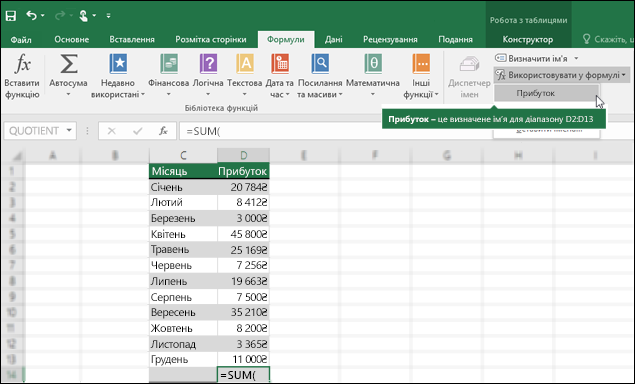This screenshot has height=384, width=635.
Task: Select column C header
Action: click(183, 155)
